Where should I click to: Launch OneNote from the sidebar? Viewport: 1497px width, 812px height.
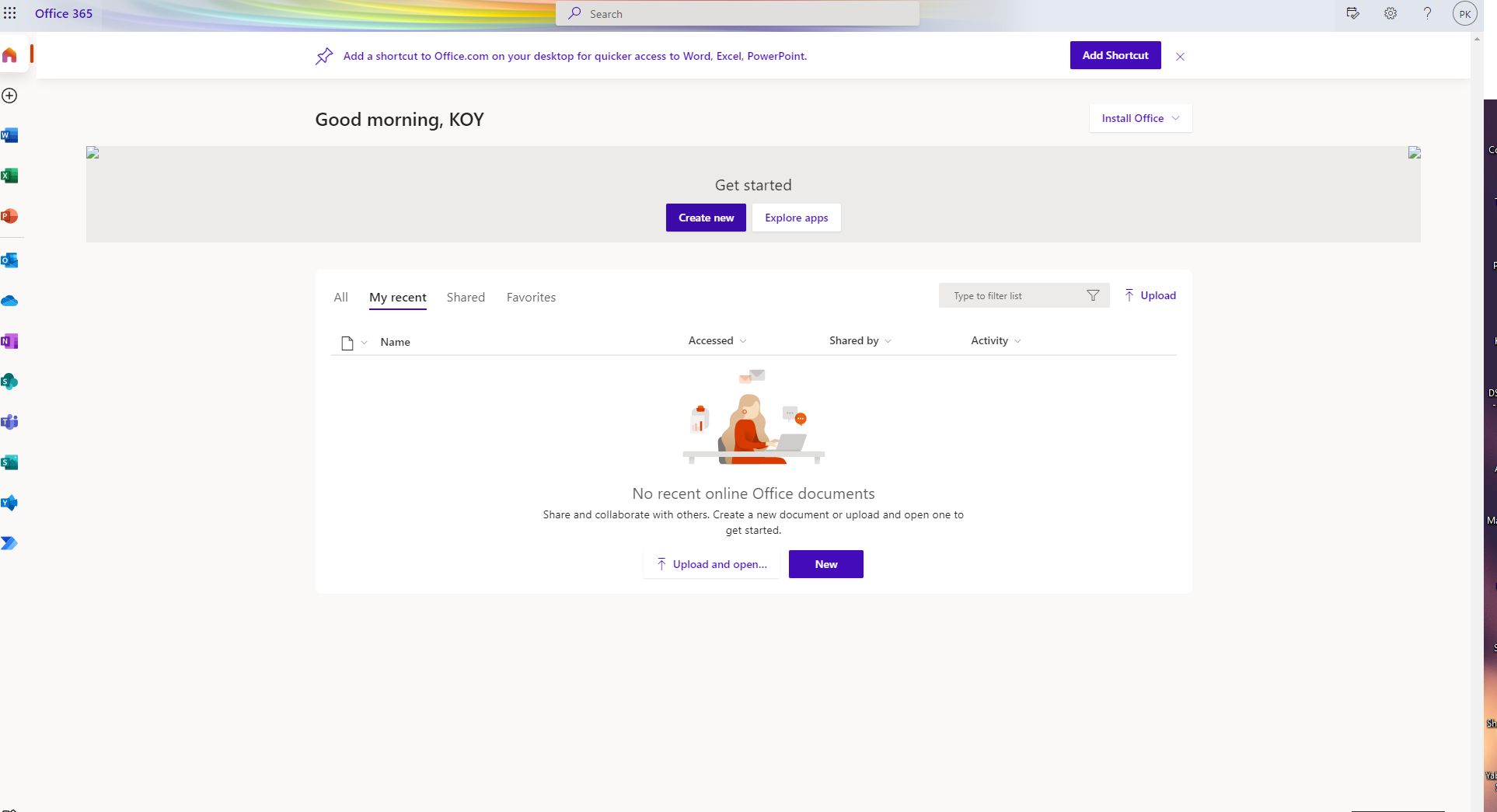point(10,341)
